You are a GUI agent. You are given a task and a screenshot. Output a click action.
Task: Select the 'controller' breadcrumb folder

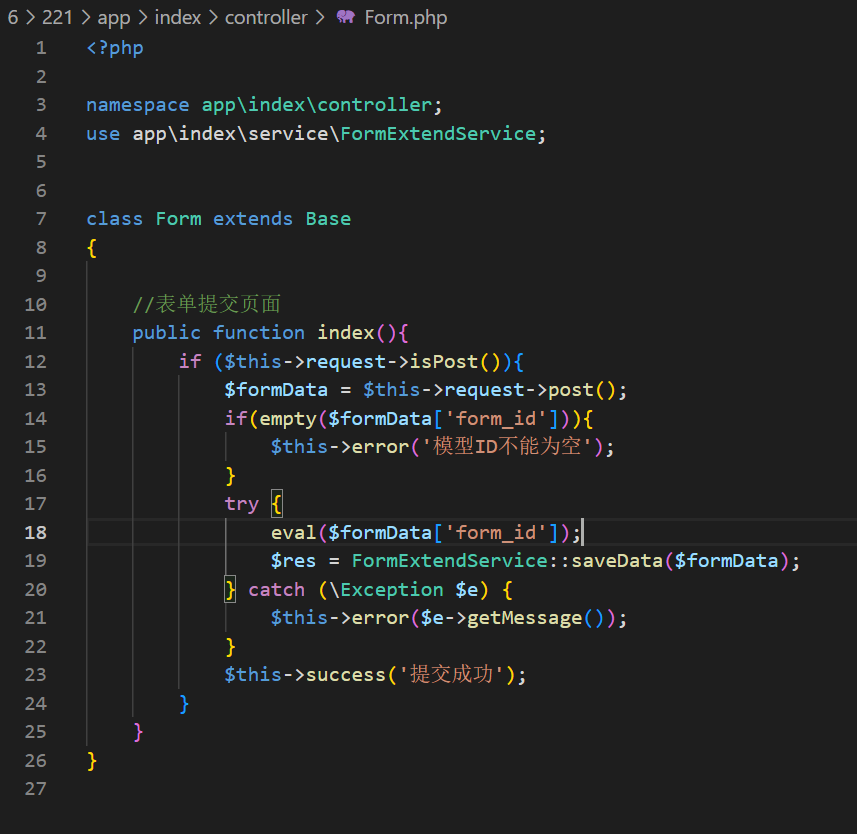(266, 17)
